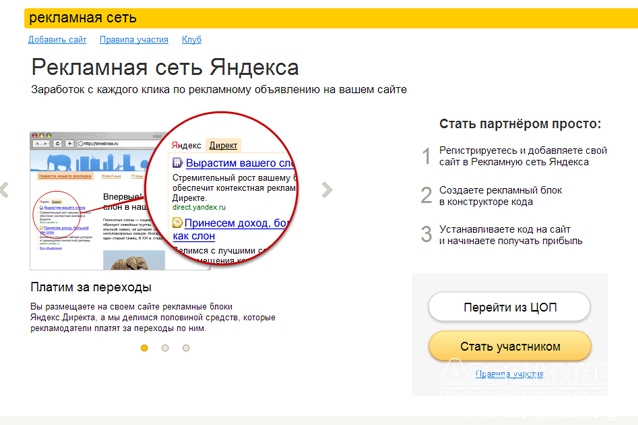638x425 pixels.
Task: Click the direct.yandex.ru address text
Action: coord(199,207)
